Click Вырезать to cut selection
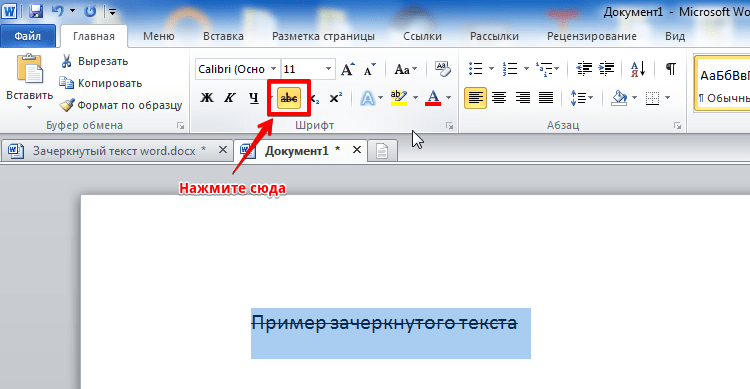 pos(95,61)
